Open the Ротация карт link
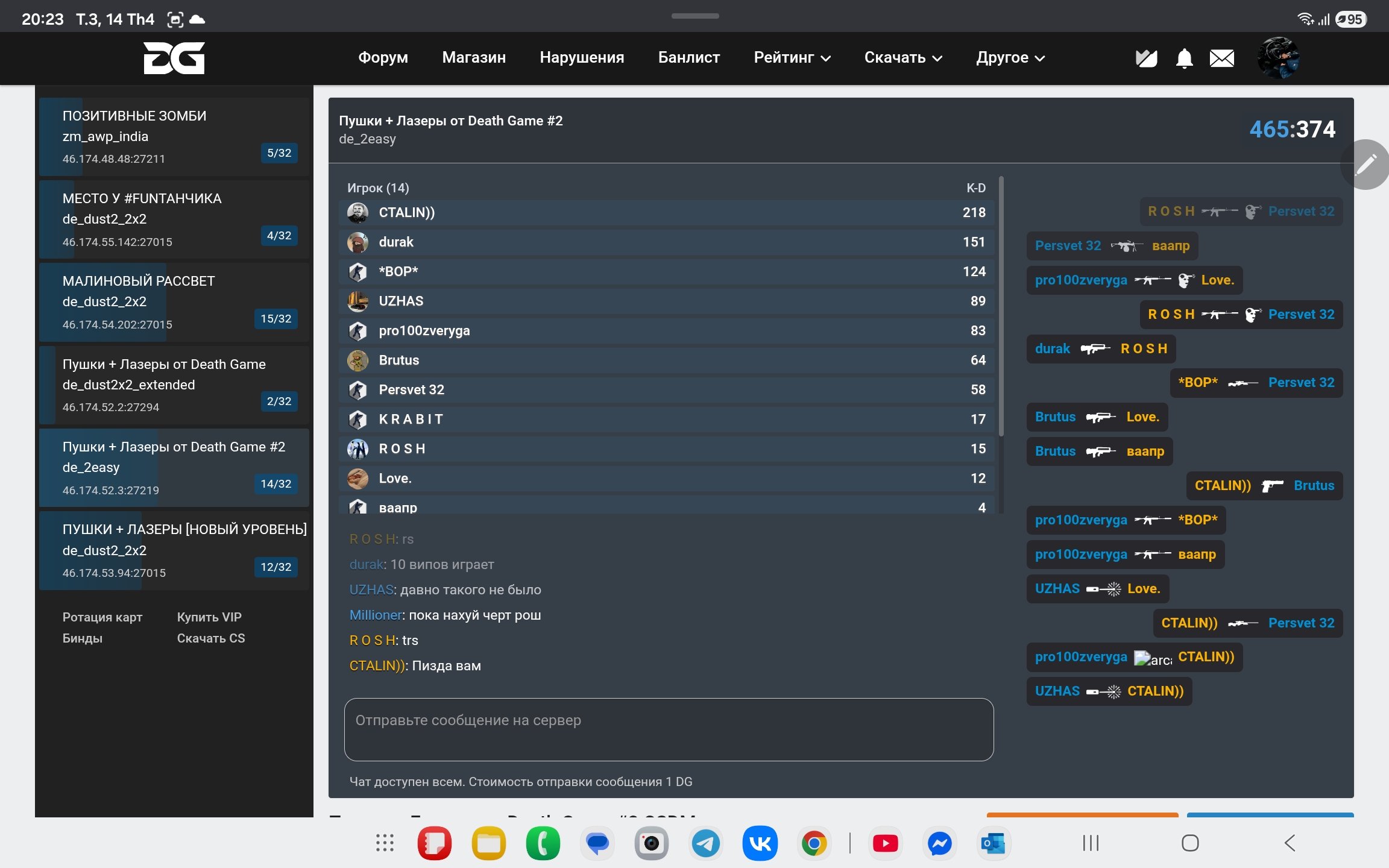This screenshot has height=868, width=1389. [x=102, y=617]
